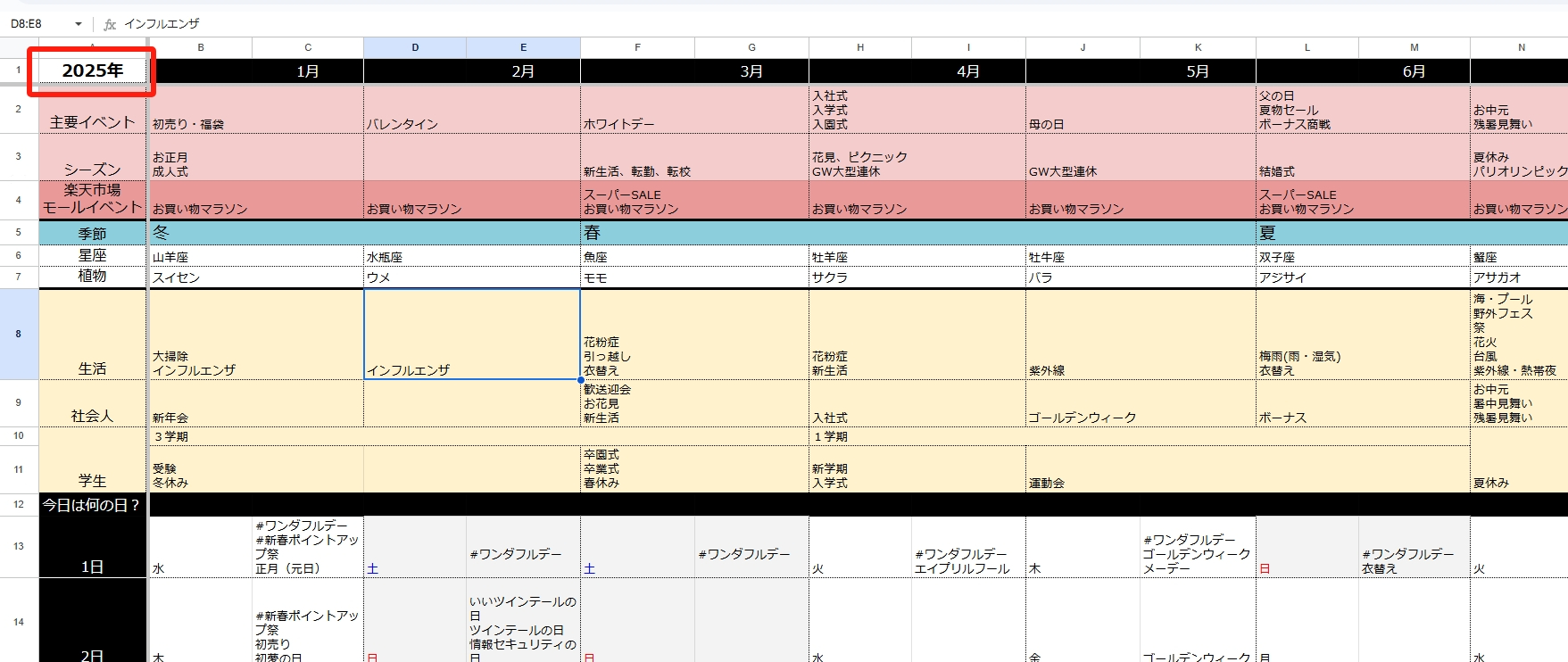Click the 今日は何の日？ heading cell
The height and width of the screenshot is (662, 1568).
[x=93, y=504]
